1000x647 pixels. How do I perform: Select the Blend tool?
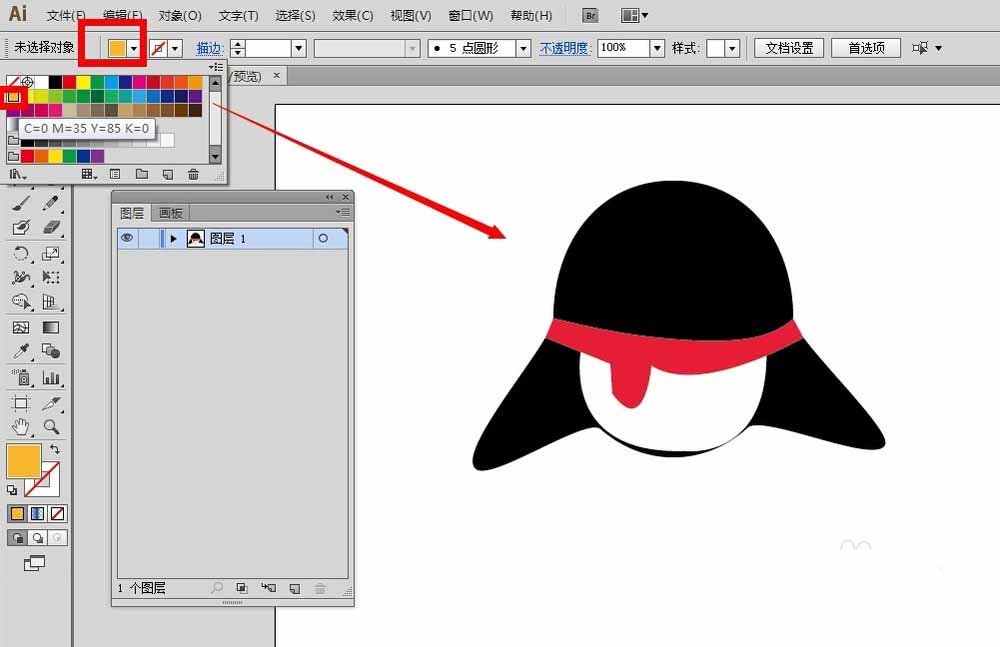click(x=51, y=351)
